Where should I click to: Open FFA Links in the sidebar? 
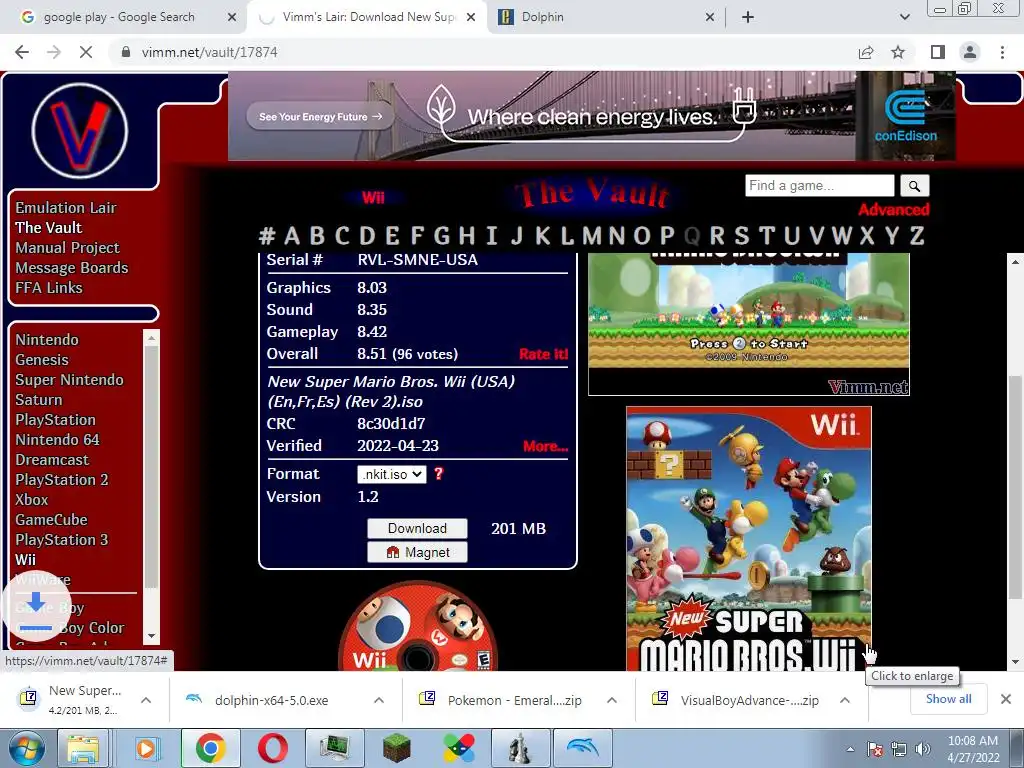[x=49, y=287]
